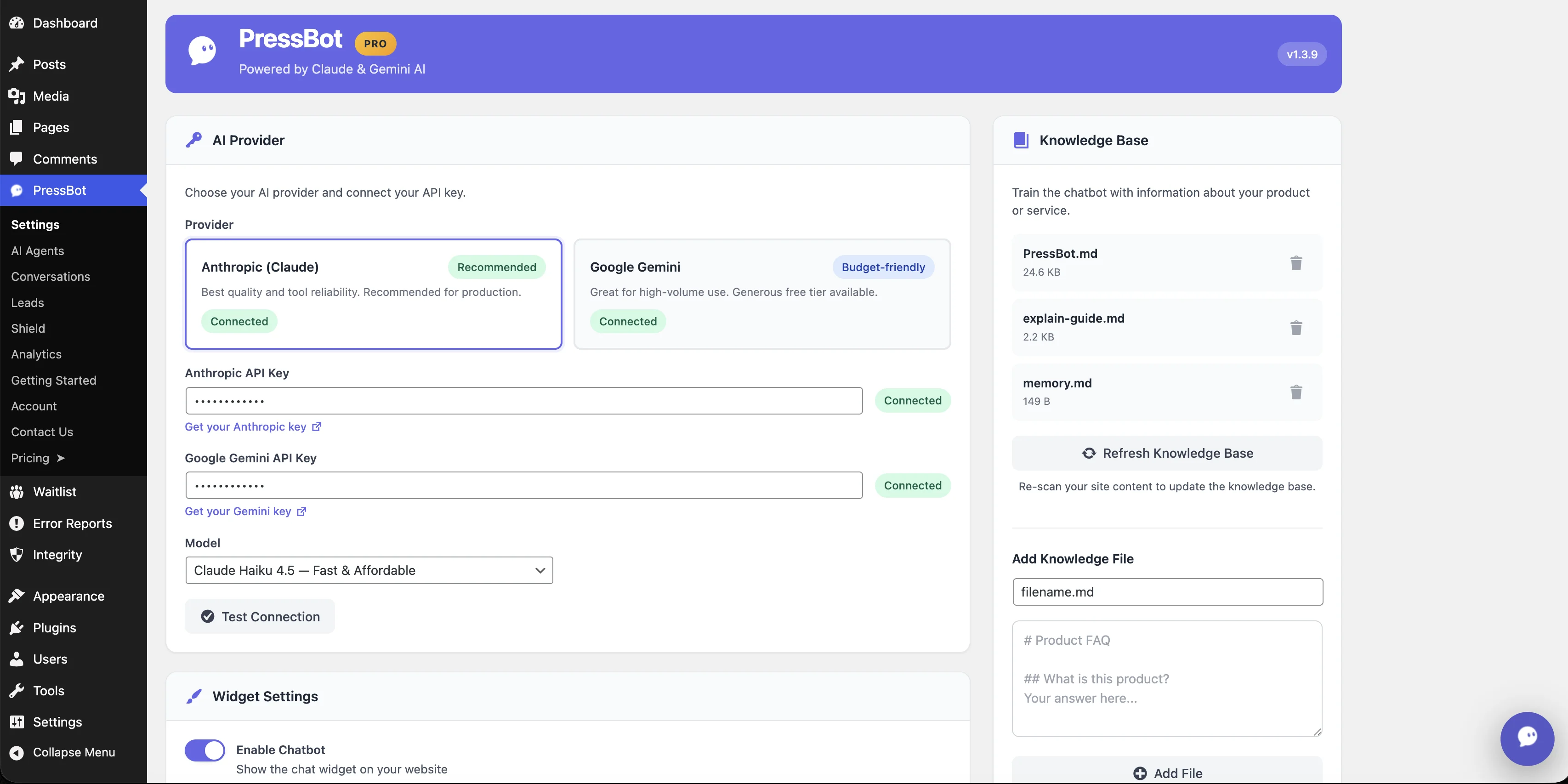This screenshot has height=784, width=1568.
Task: Disable the Enable Chatbot toggle
Action: pos(204,750)
